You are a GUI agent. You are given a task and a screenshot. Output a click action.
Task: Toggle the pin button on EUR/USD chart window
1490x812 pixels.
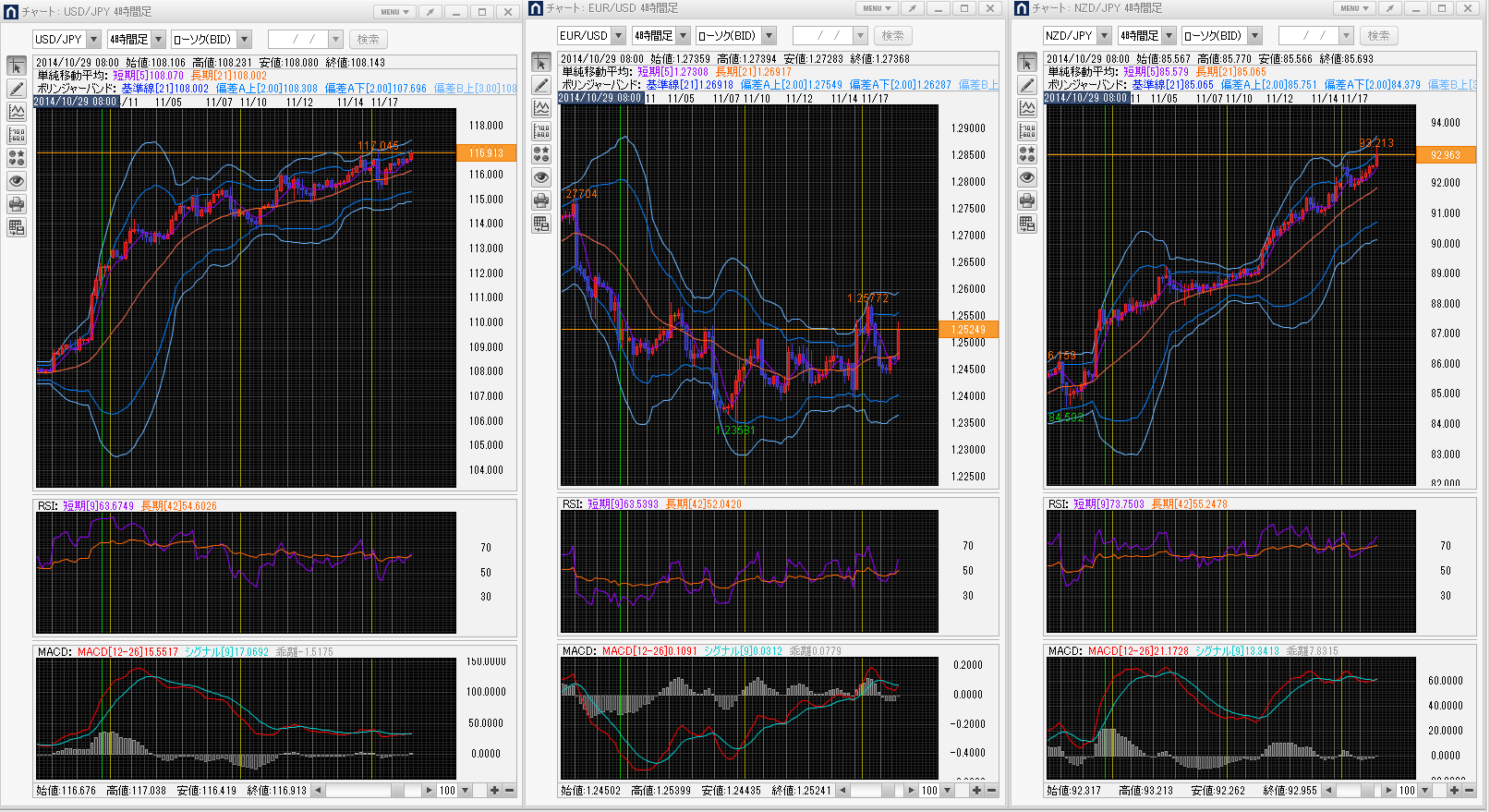point(912,8)
